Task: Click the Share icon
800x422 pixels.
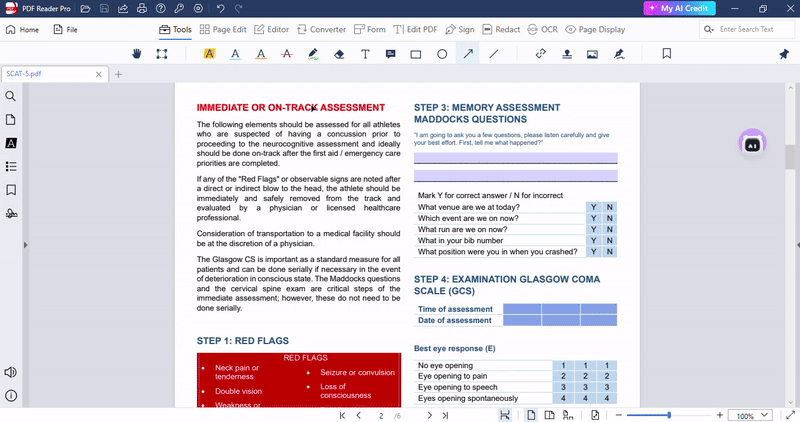Action: 123,9
